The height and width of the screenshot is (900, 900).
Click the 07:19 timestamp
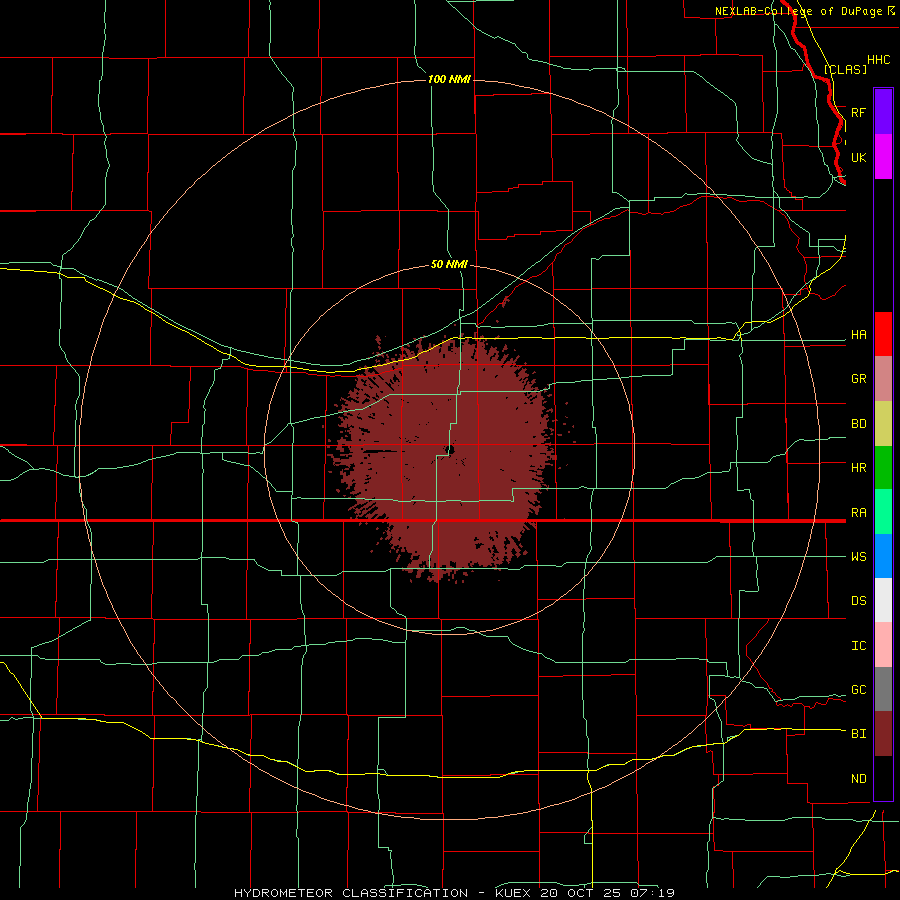pyautogui.click(x=651, y=893)
